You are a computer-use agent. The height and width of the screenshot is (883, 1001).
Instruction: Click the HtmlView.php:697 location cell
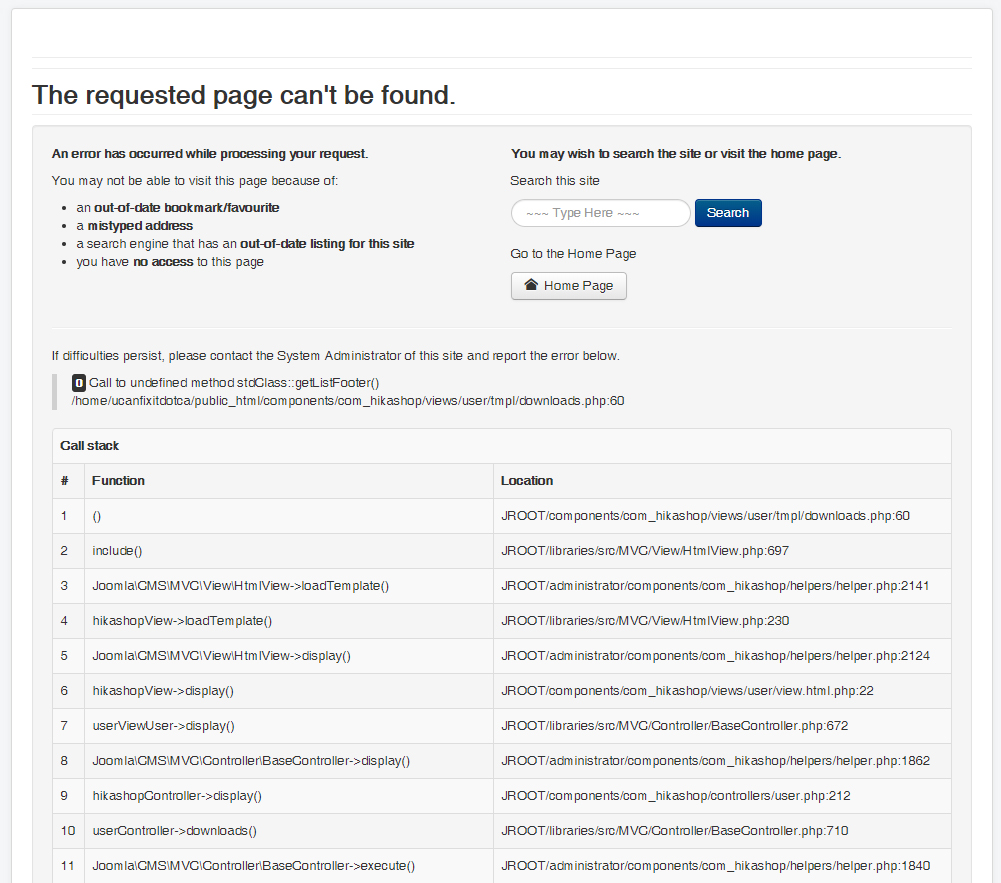click(646, 551)
